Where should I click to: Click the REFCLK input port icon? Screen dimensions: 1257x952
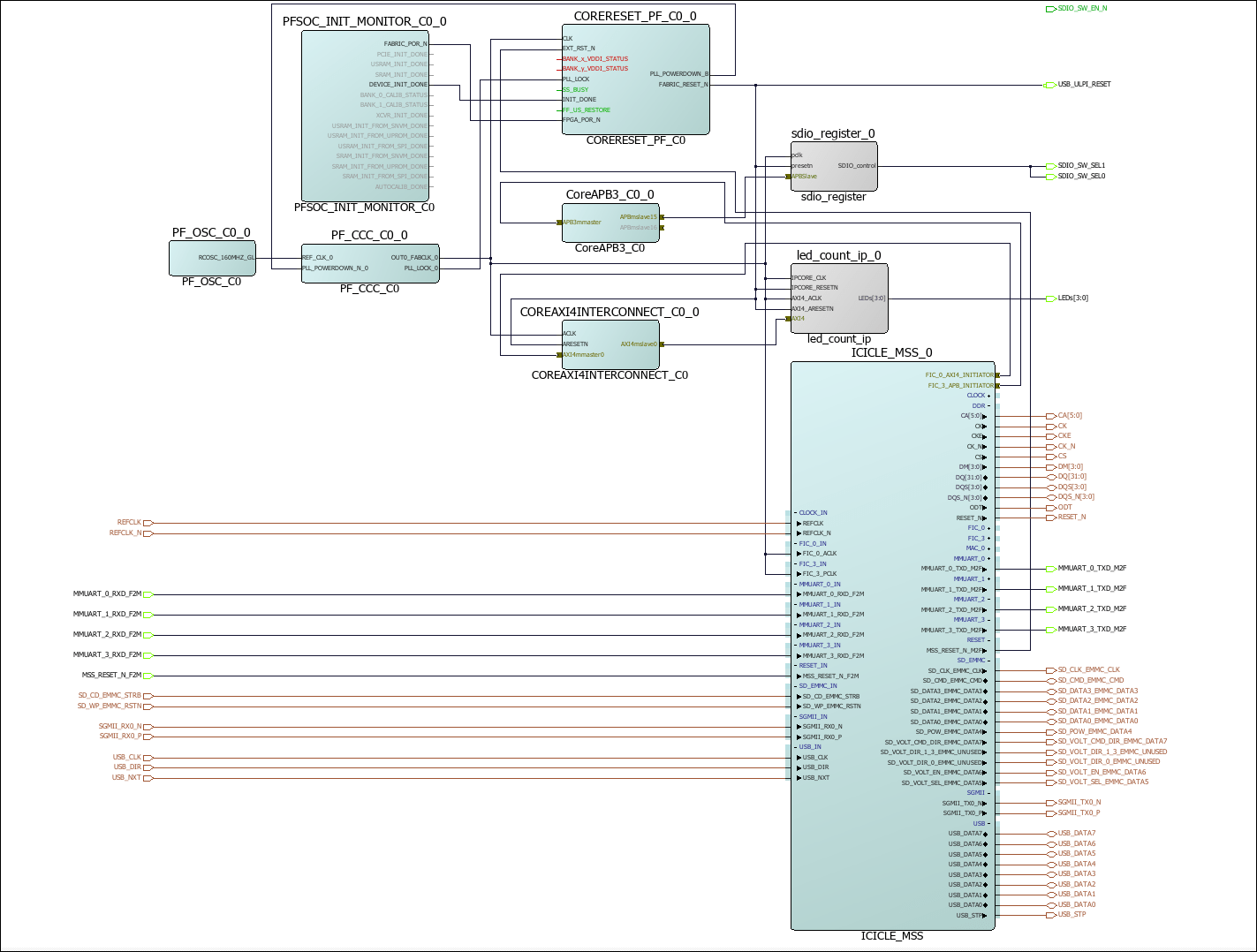(x=148, y=523)
